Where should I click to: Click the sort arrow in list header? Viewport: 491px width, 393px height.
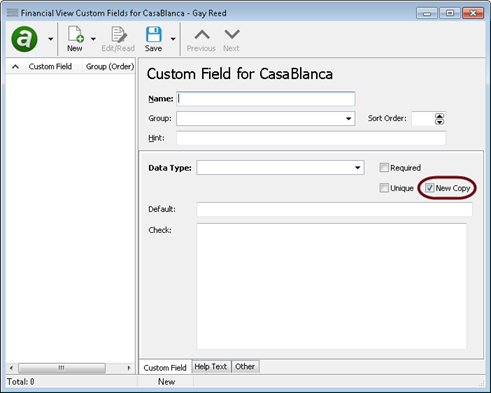pos(15,67)
